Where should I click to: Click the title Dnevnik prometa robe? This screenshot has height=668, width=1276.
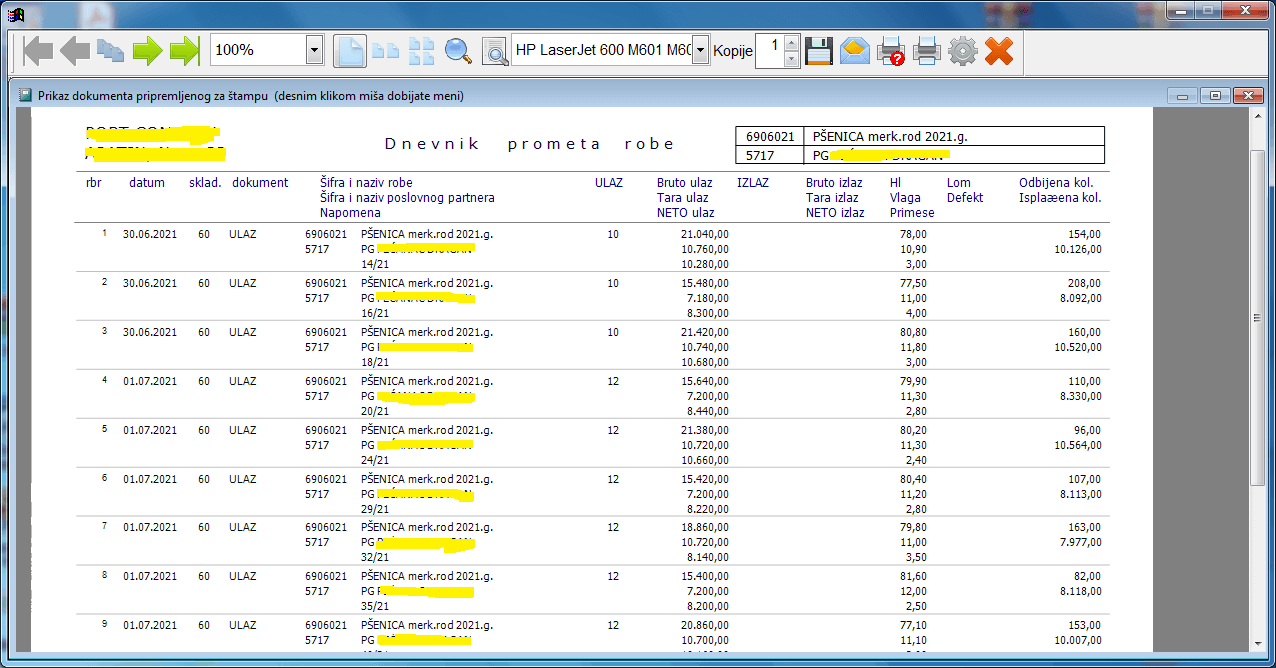tap(529, 143)
